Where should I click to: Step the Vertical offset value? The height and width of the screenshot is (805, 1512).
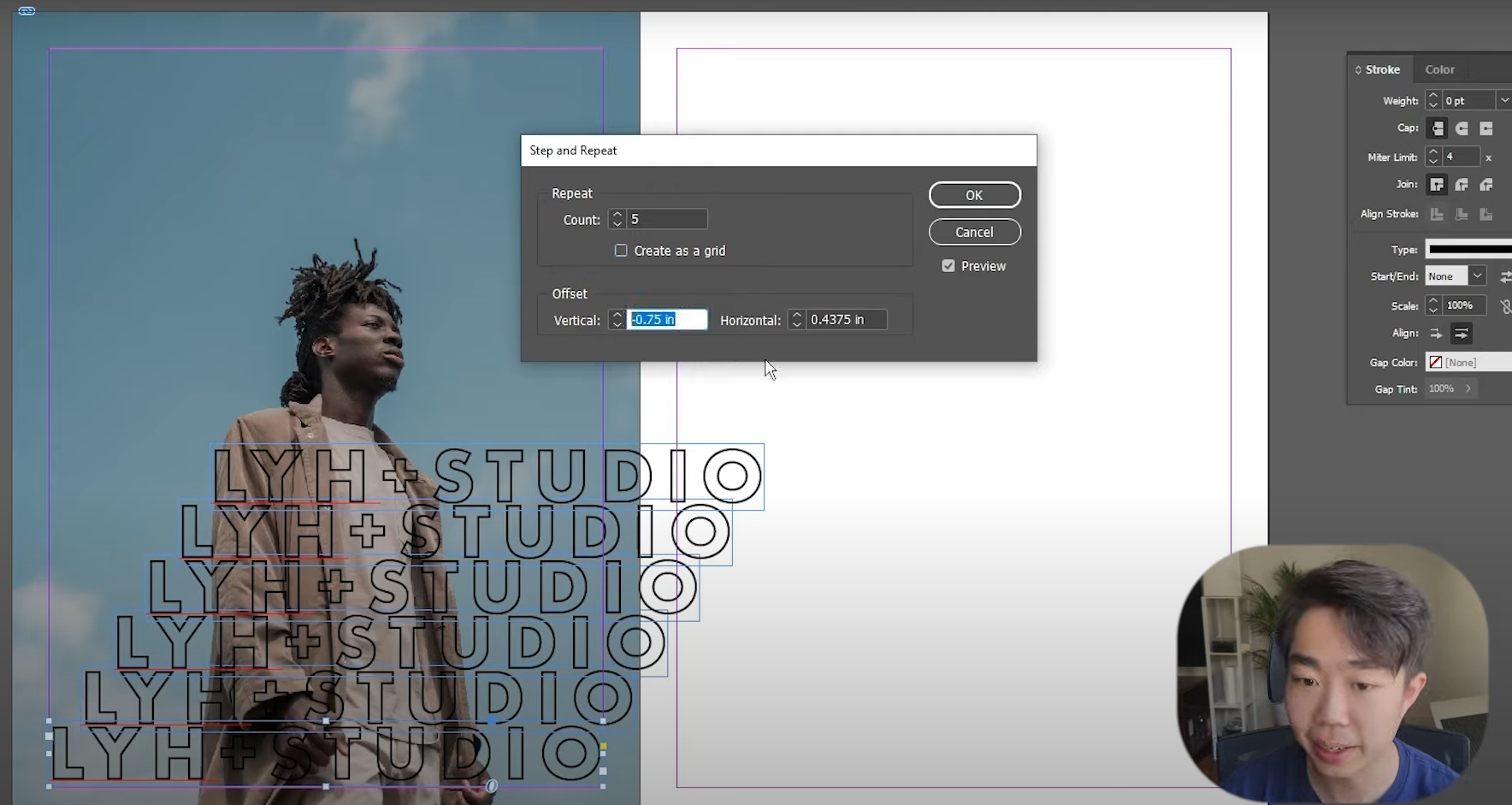pyautogui.click(x=617, y=320)
